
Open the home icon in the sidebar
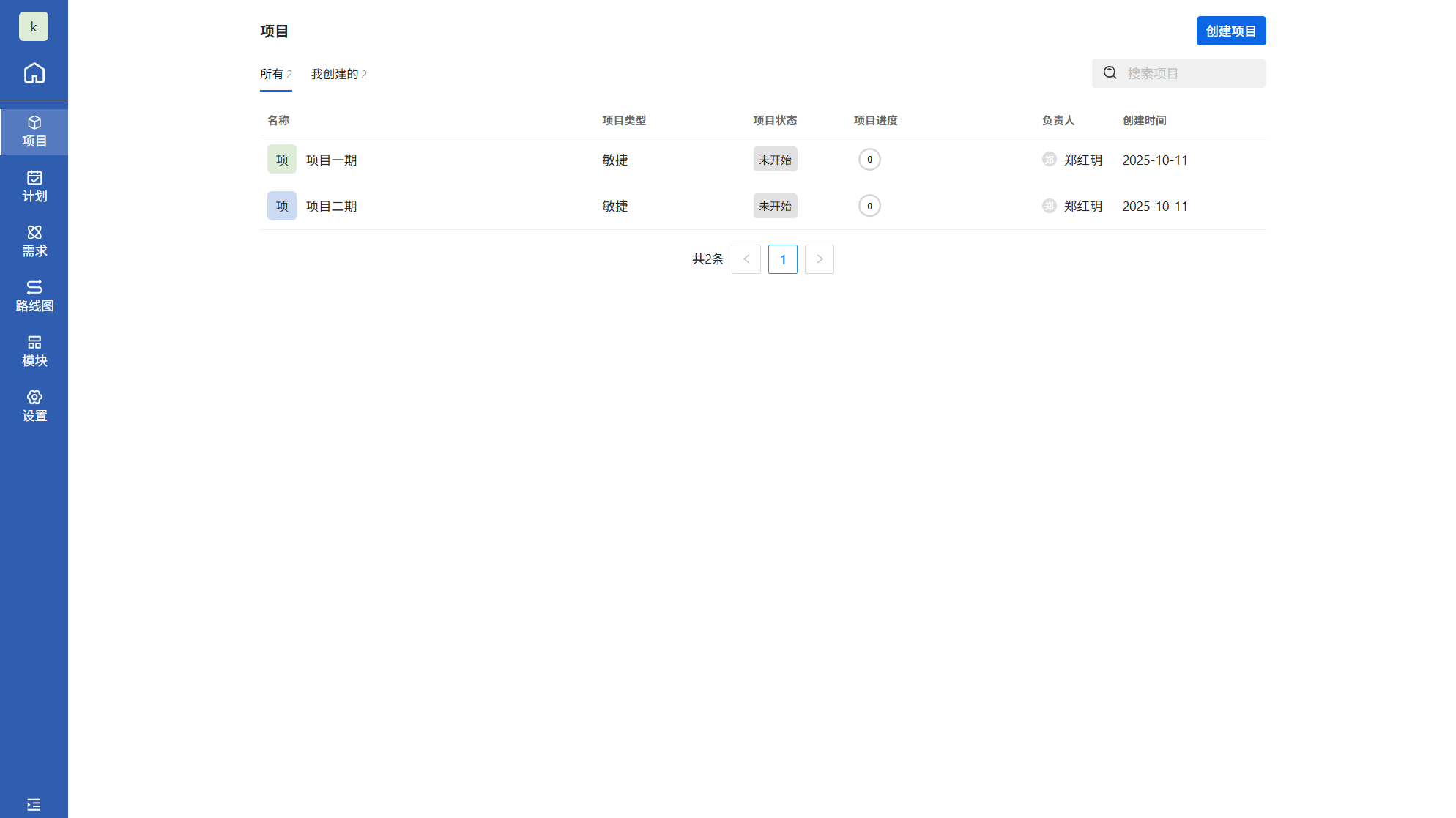(34, 73)
